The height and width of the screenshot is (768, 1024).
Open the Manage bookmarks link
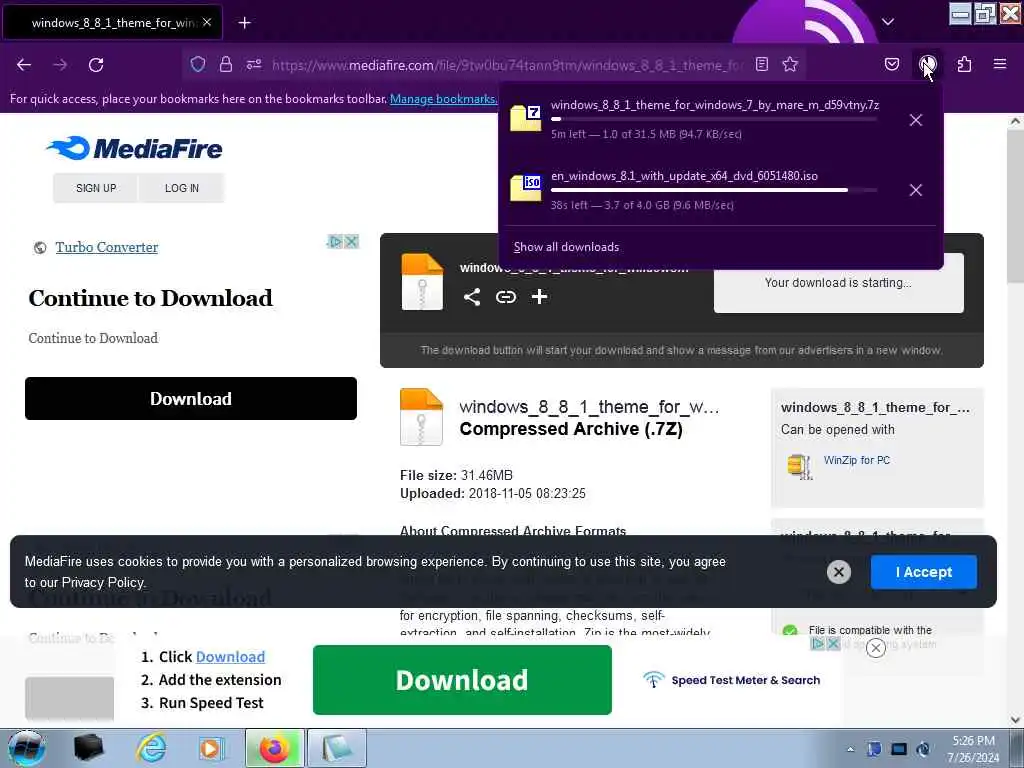pos(443,99)
